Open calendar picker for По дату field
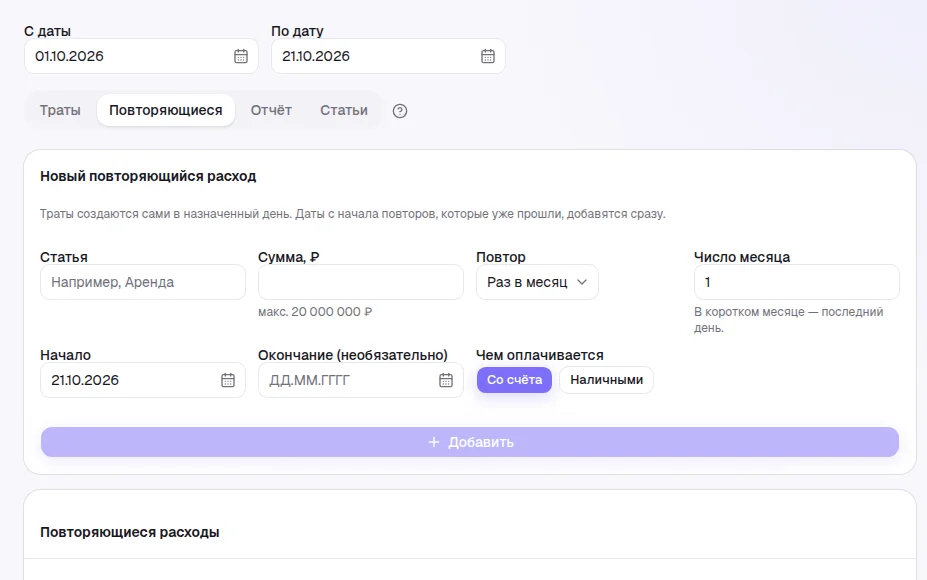Screen dimensions: 927x580 (x=488, y=56)
